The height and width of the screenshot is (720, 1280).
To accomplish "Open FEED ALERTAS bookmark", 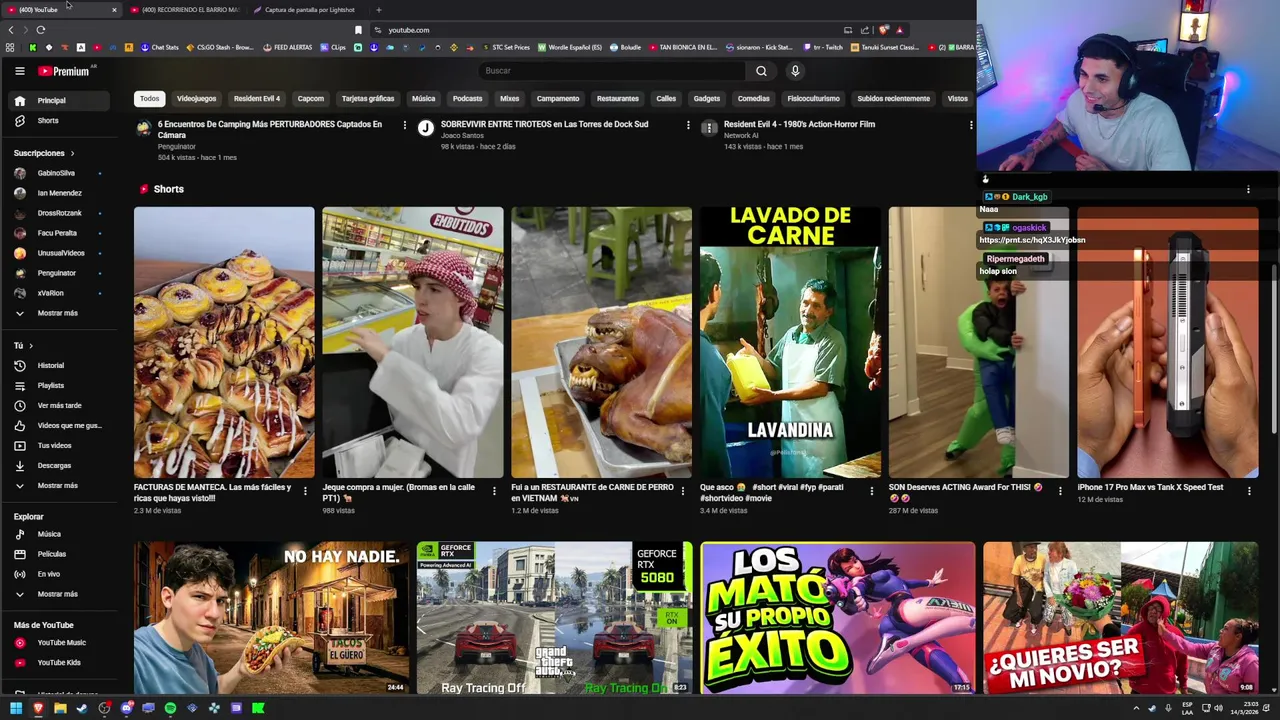I will coord(288,47).
